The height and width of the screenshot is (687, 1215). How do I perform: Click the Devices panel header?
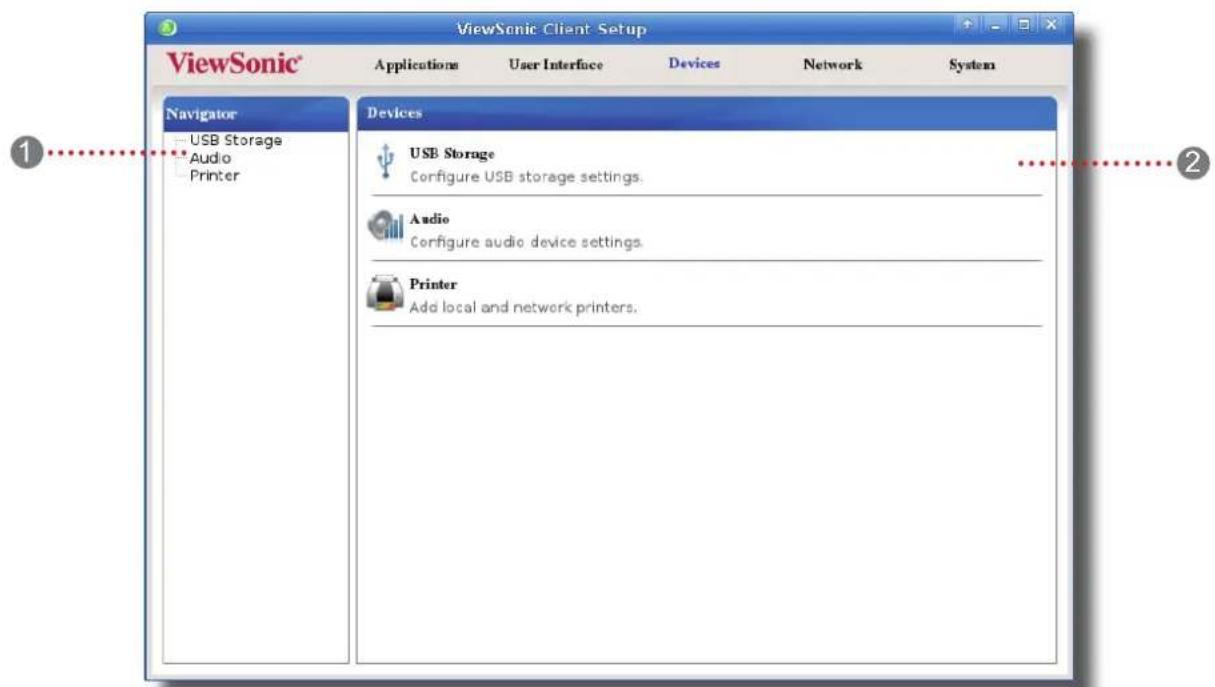point(706,114)
